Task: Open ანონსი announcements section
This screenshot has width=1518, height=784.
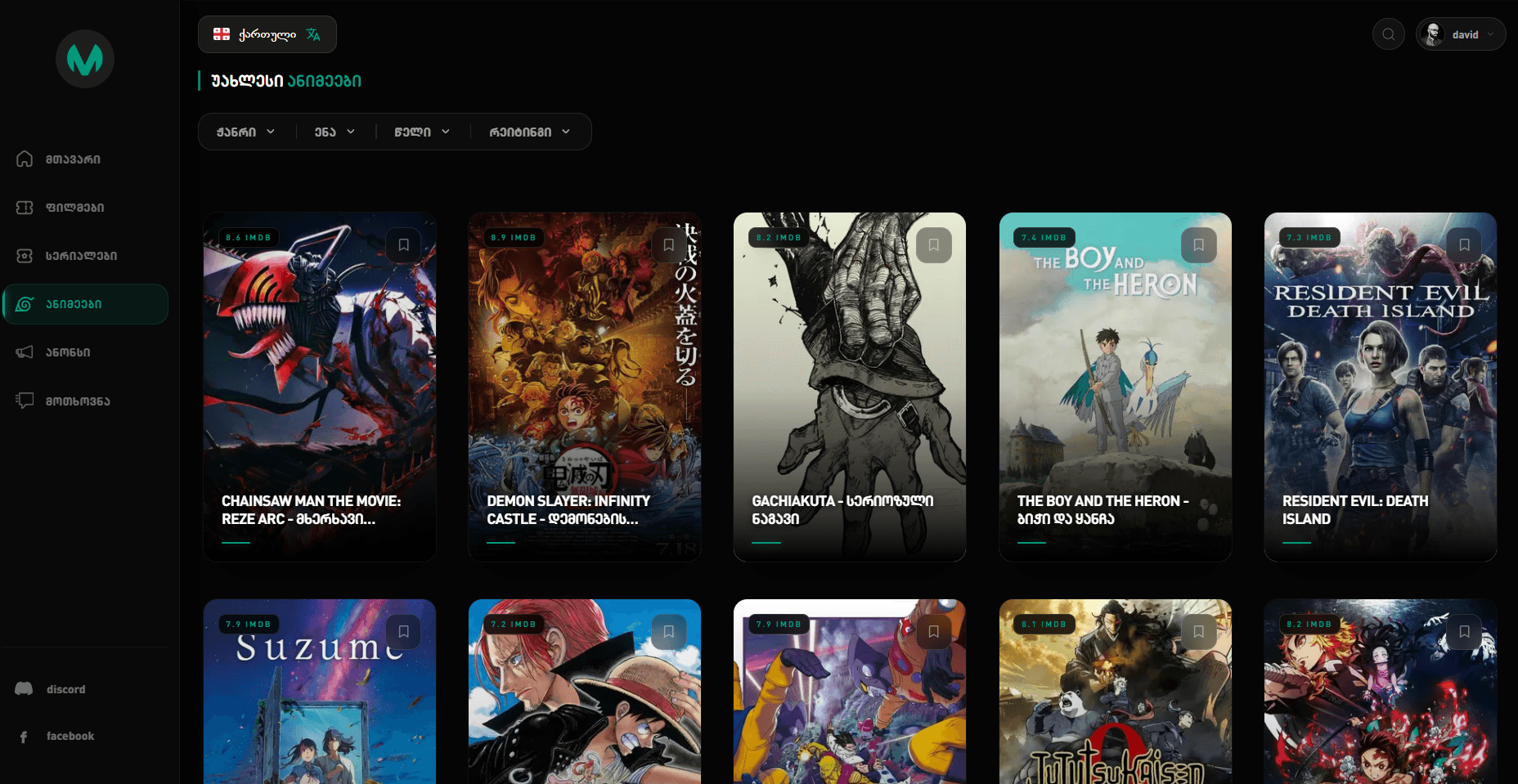Action: pyautogui.click(x=85, y=352)
